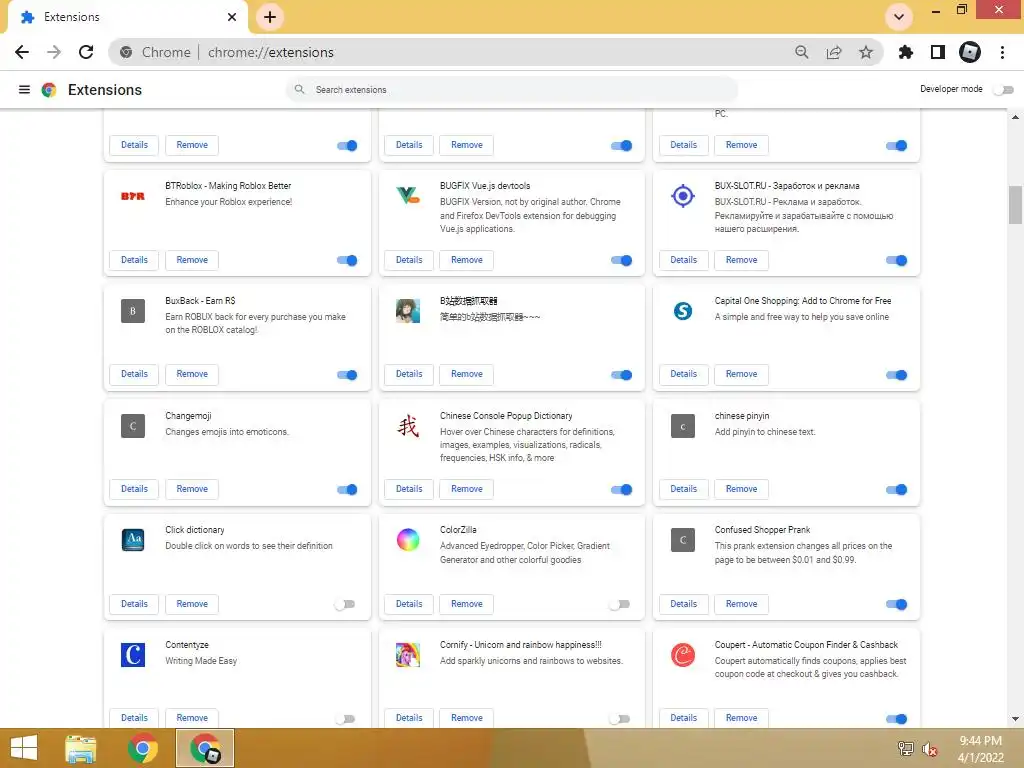Disable the BTRoblox extension toggle

(x=347, y=260)
